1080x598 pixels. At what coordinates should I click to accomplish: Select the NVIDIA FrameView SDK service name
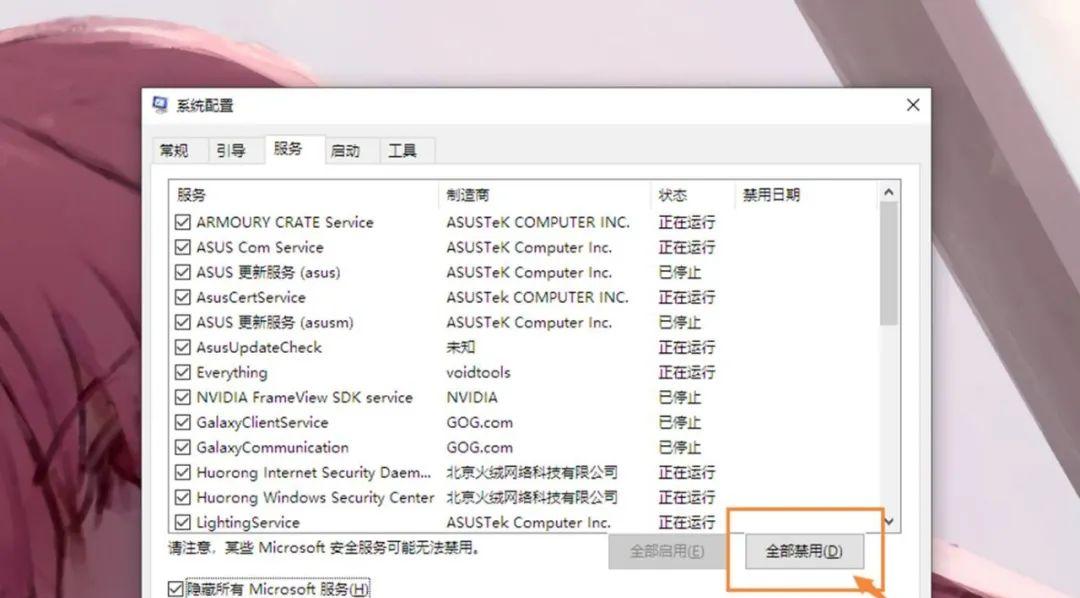click(x=304, y=397)
